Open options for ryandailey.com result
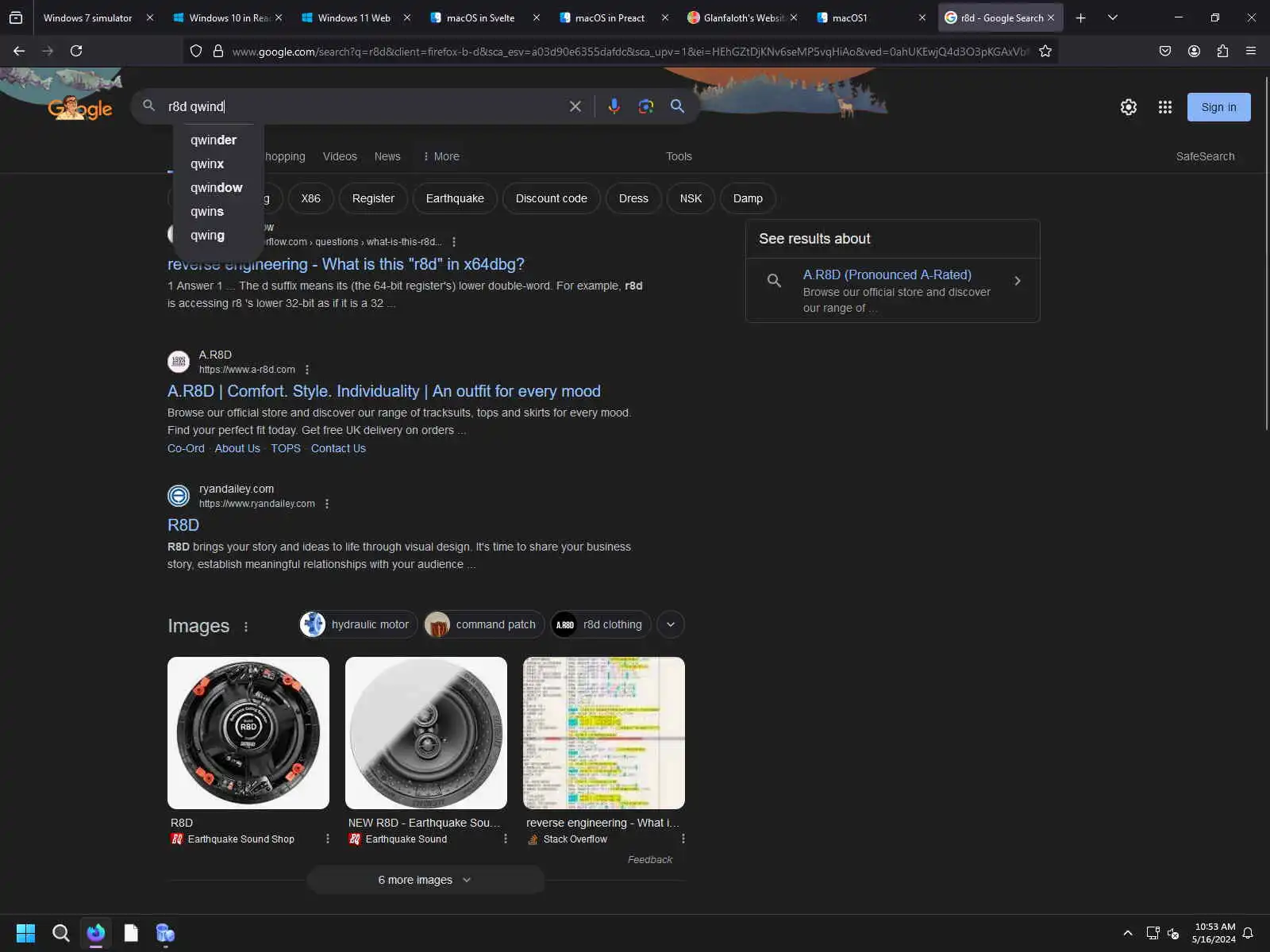 pyautogui.click(x=327, y=504)
